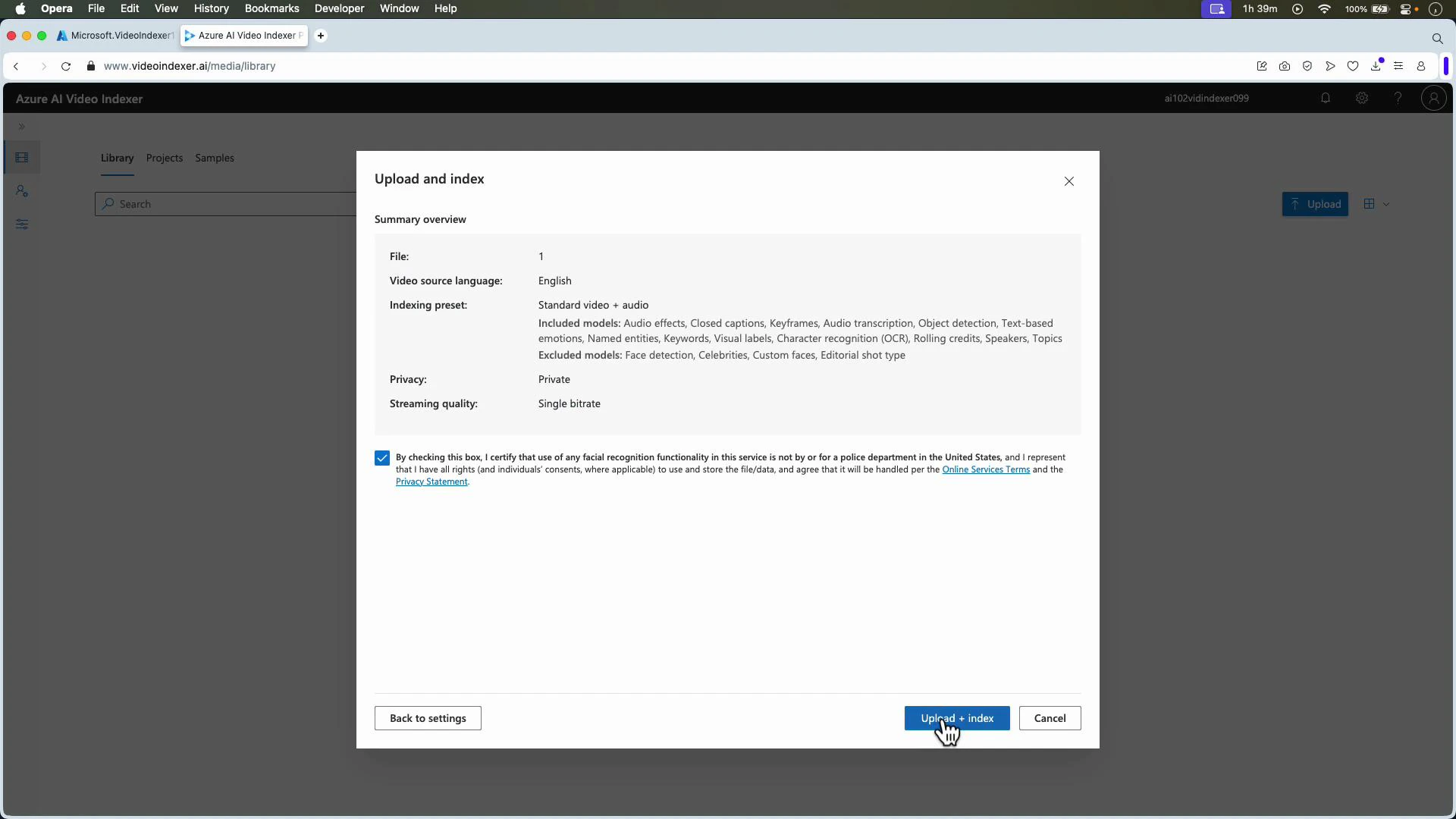Open the Video Indexer settings gear
1456x819 pixels.
[x=1361, y=98]
